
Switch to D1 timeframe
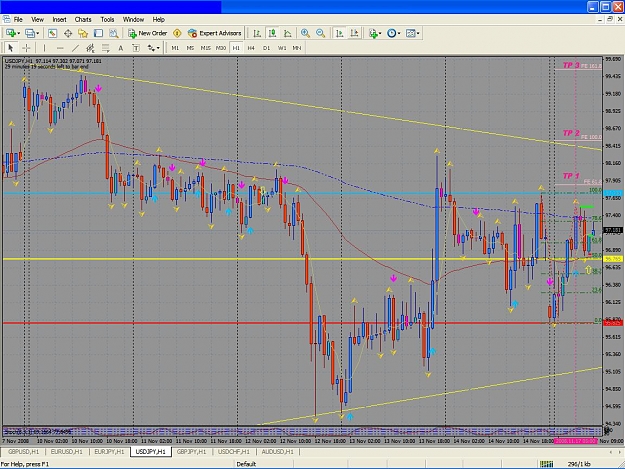(266, 48)
